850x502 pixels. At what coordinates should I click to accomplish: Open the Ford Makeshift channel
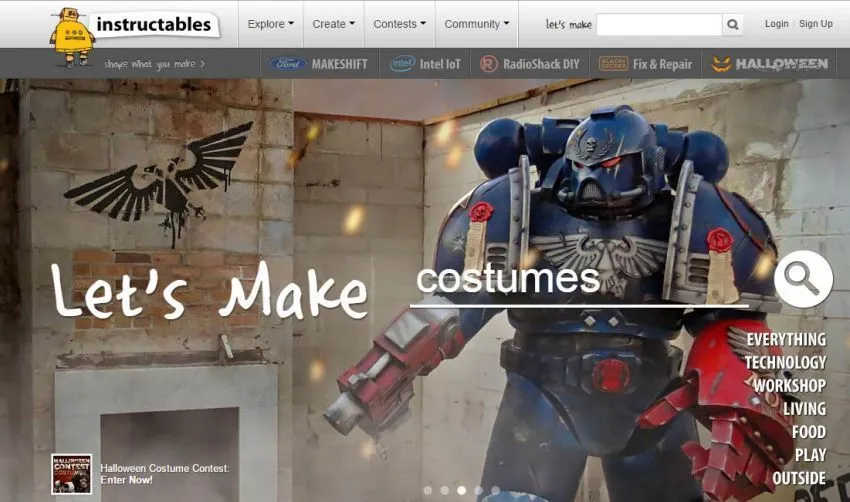[319, 64]
